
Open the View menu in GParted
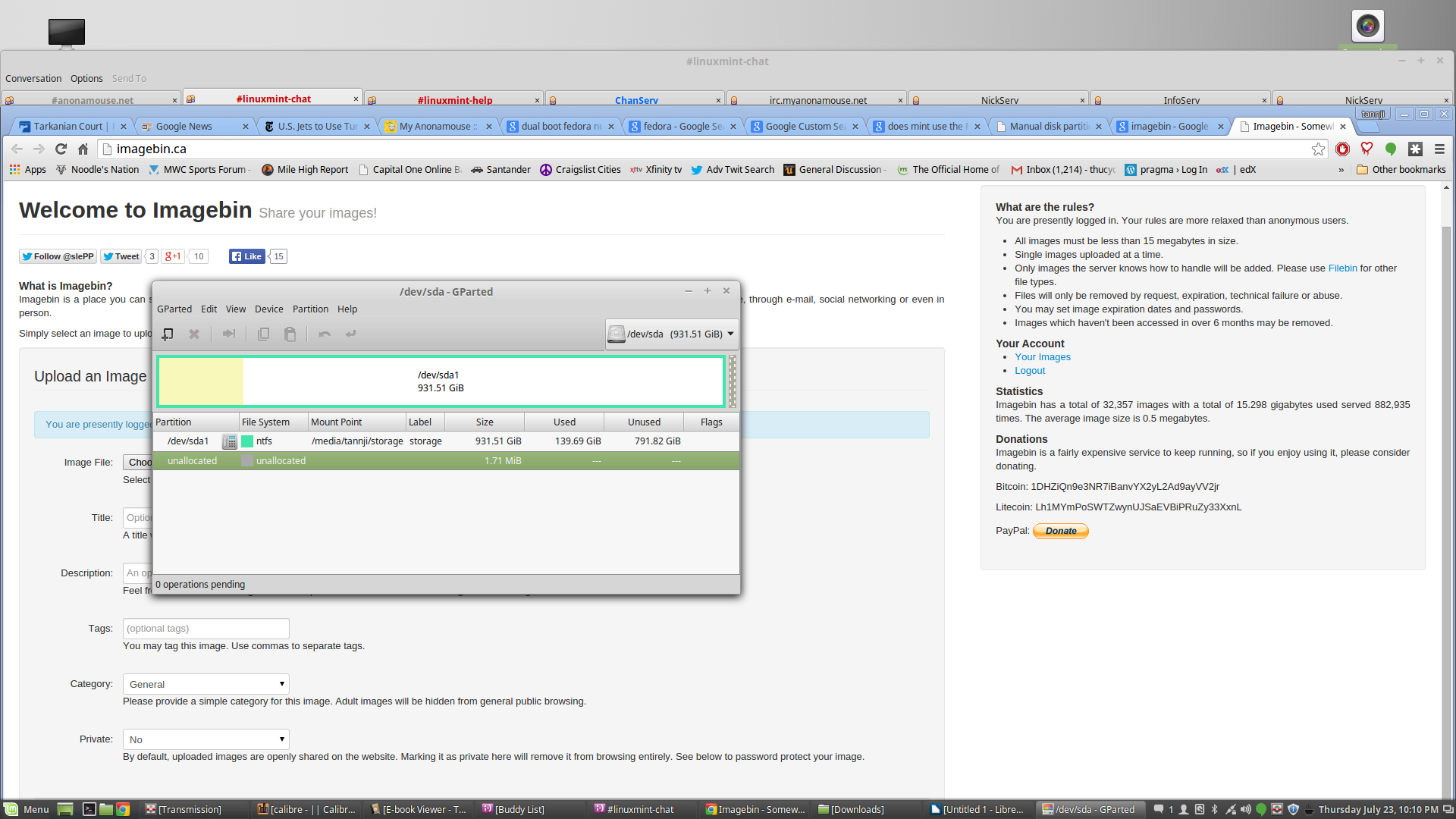[x=236, y=309]
